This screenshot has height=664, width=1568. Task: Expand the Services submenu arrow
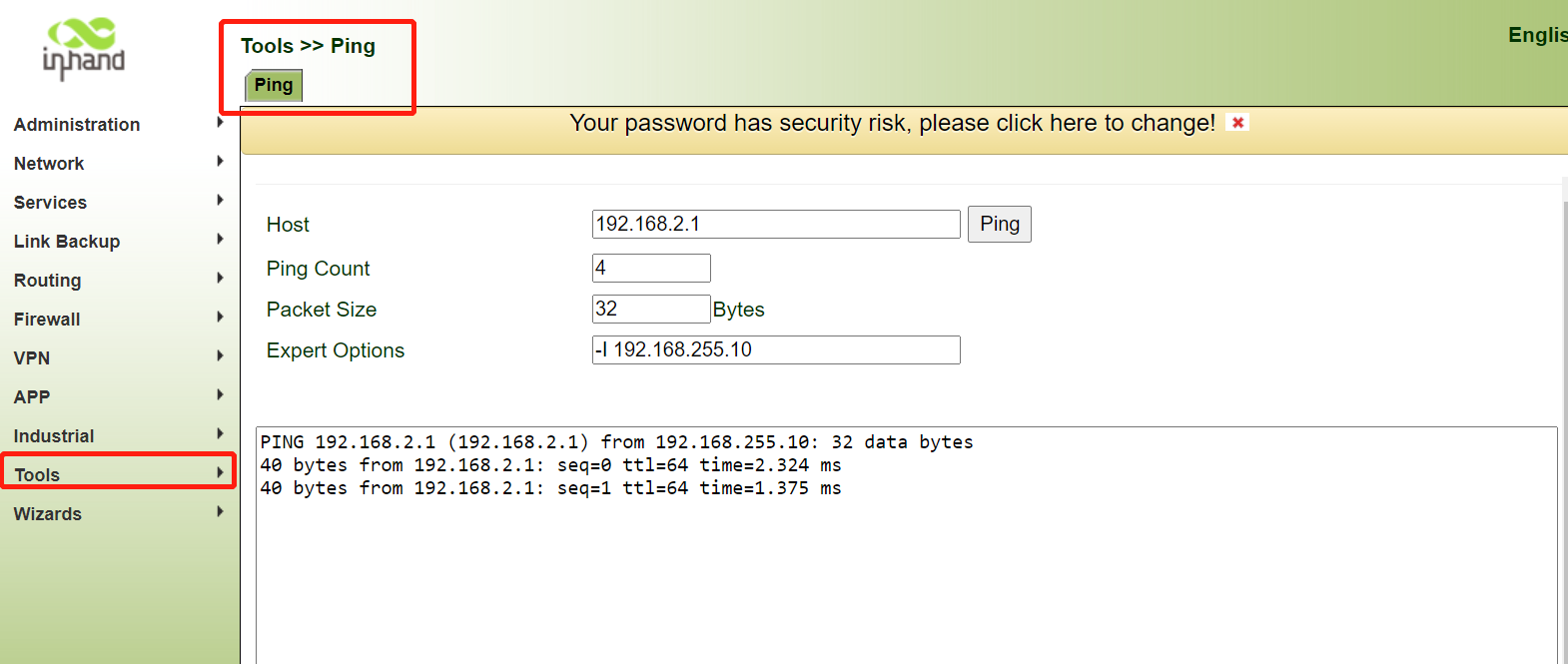pos(220,201)
